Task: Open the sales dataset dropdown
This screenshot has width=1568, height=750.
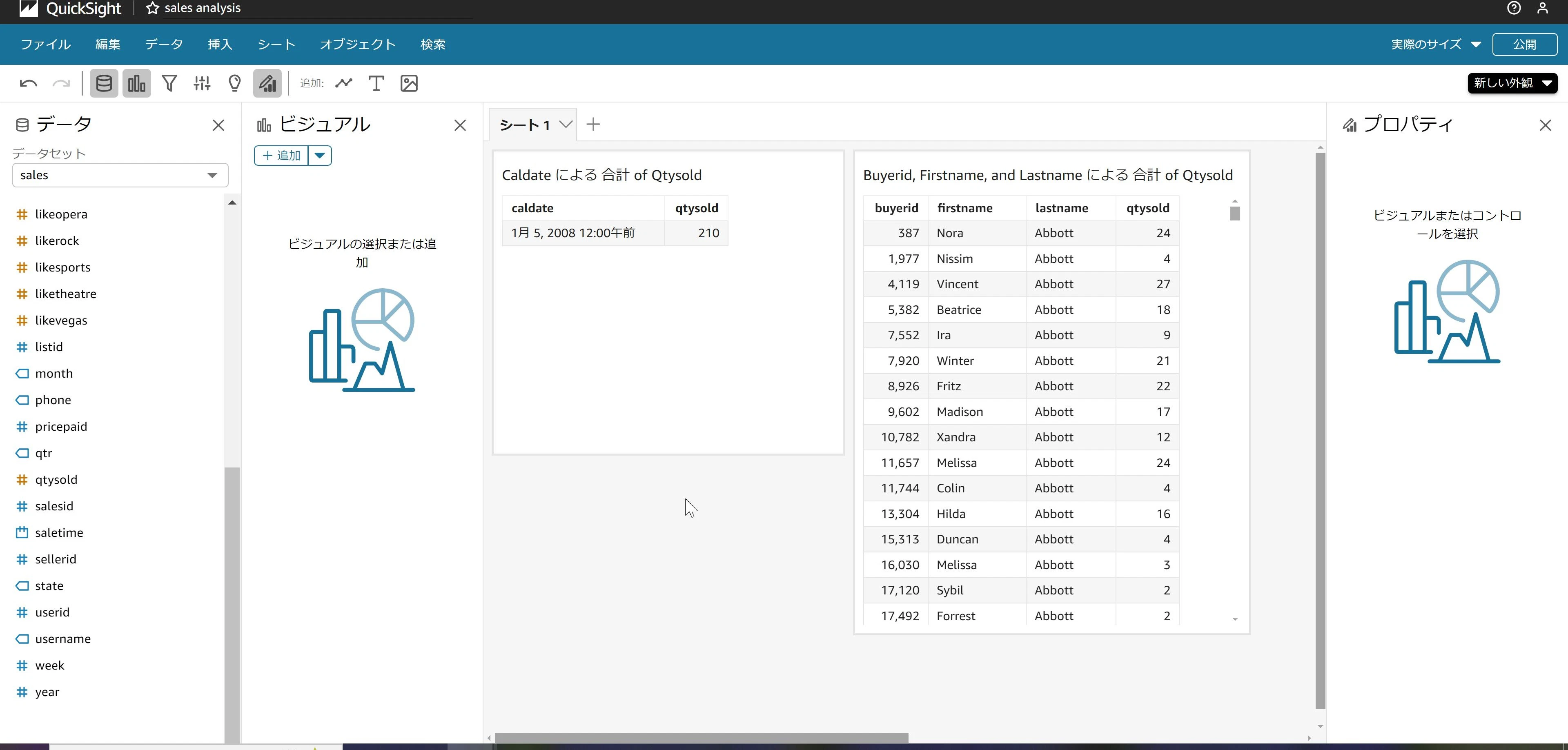Action: click(120, 175)
